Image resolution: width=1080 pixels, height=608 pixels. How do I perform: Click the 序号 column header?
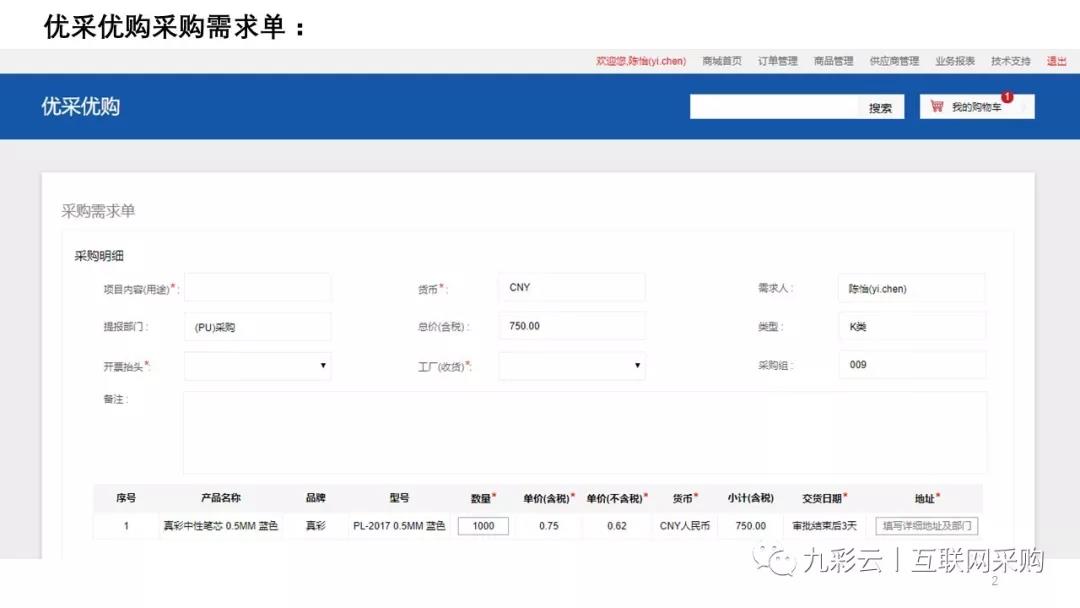click(x=126, y=498)
